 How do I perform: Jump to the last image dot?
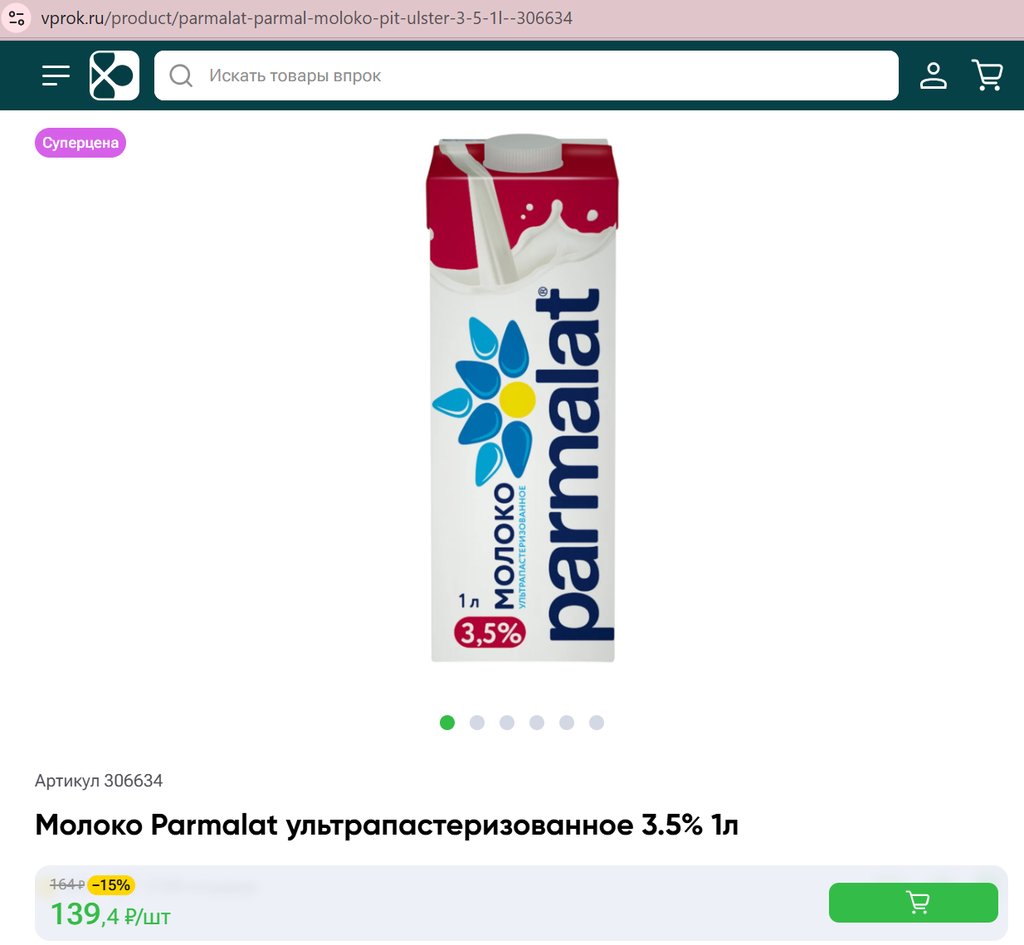point(596,722)
